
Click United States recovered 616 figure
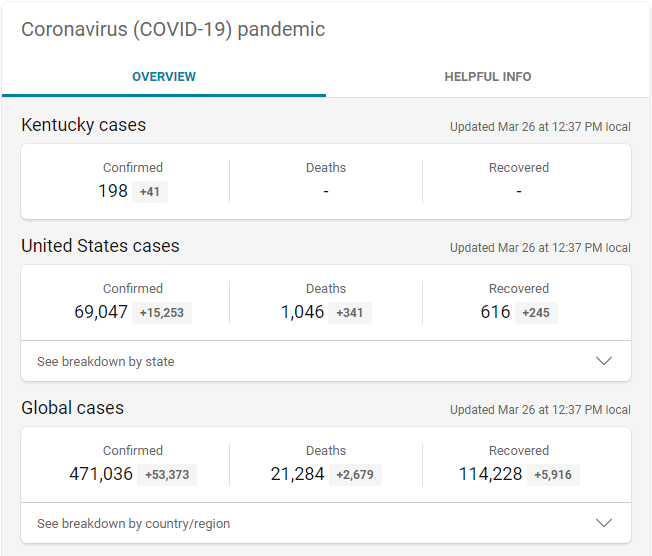(495, 312)
